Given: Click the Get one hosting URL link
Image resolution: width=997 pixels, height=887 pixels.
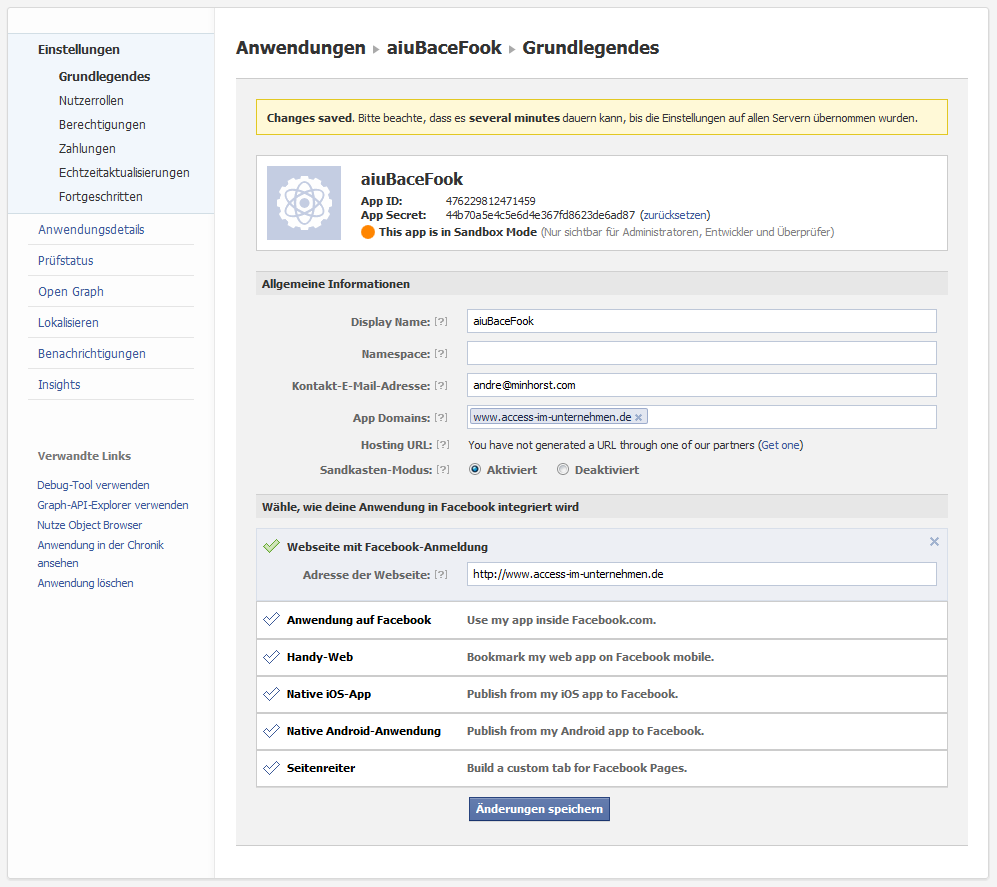Looking at the screenshot, I should (x=780, y=445).
